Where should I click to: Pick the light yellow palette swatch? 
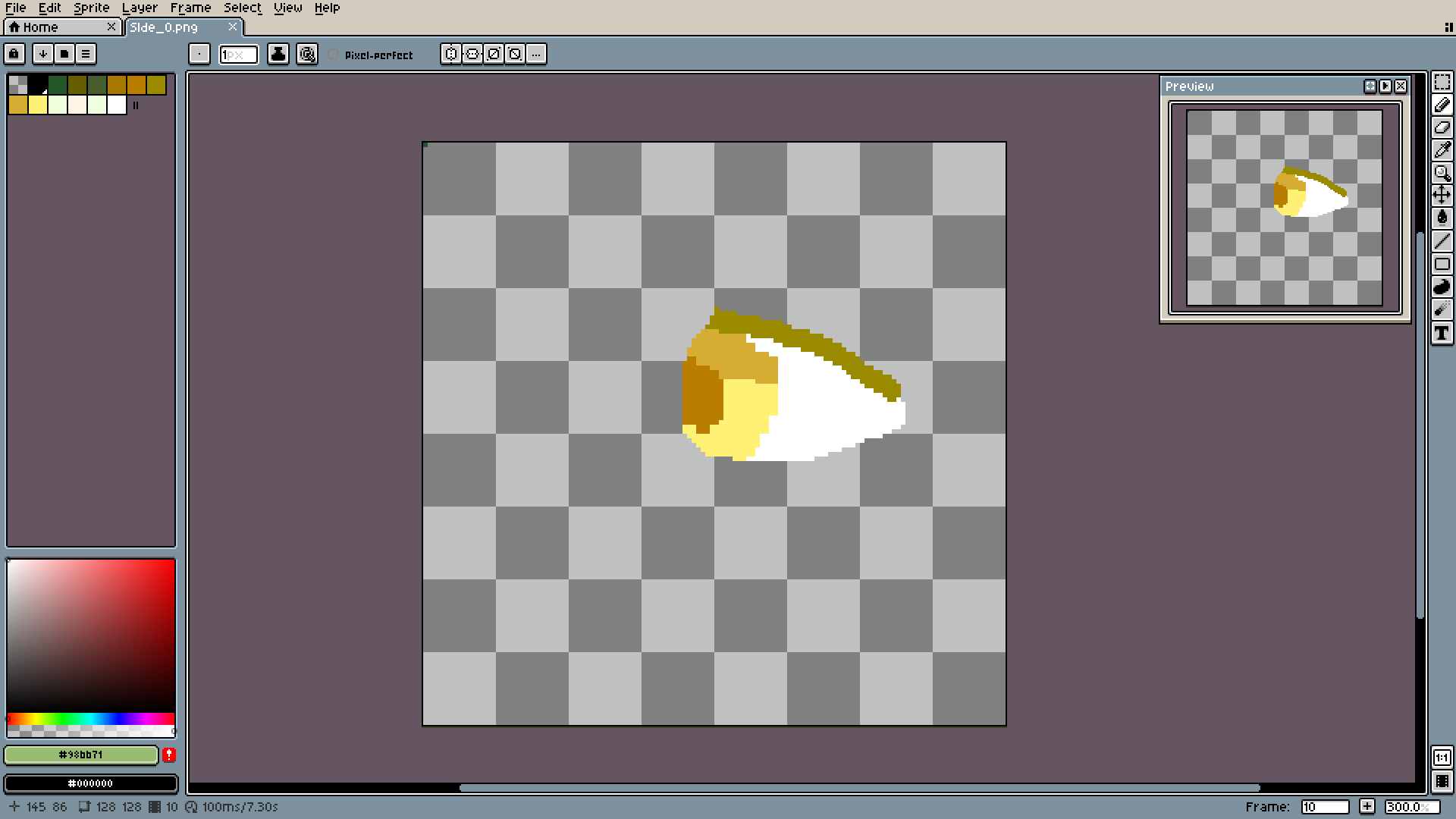38,105
